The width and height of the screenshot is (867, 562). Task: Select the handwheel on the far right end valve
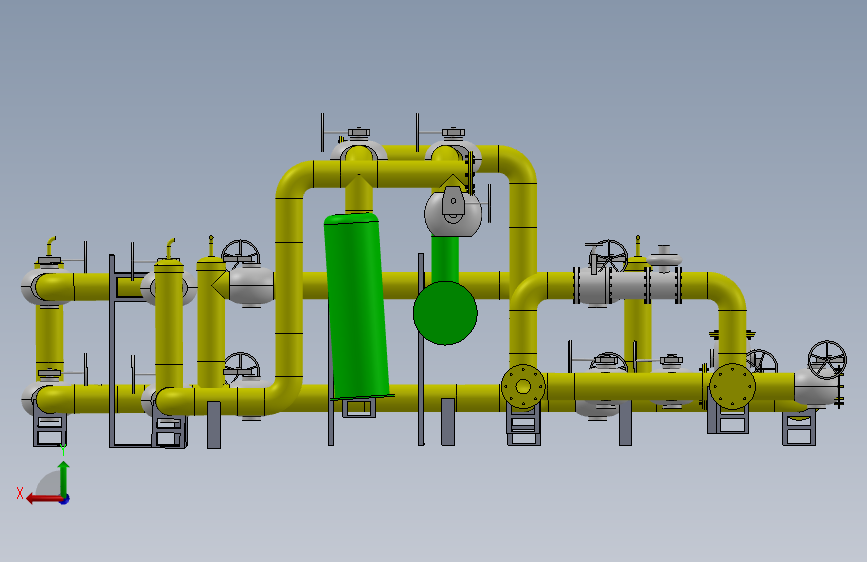click(x=827, y=360)
